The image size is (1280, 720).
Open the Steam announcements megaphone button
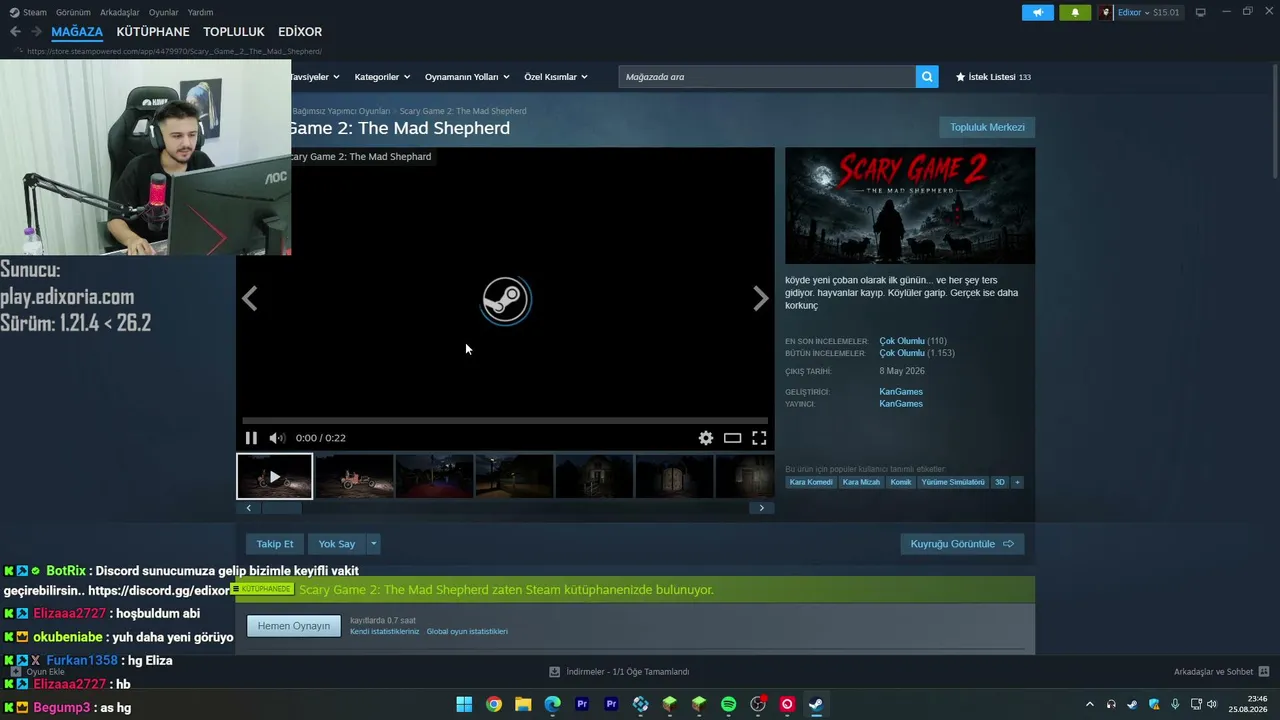pyautogui.click(x=1038, y=13)
